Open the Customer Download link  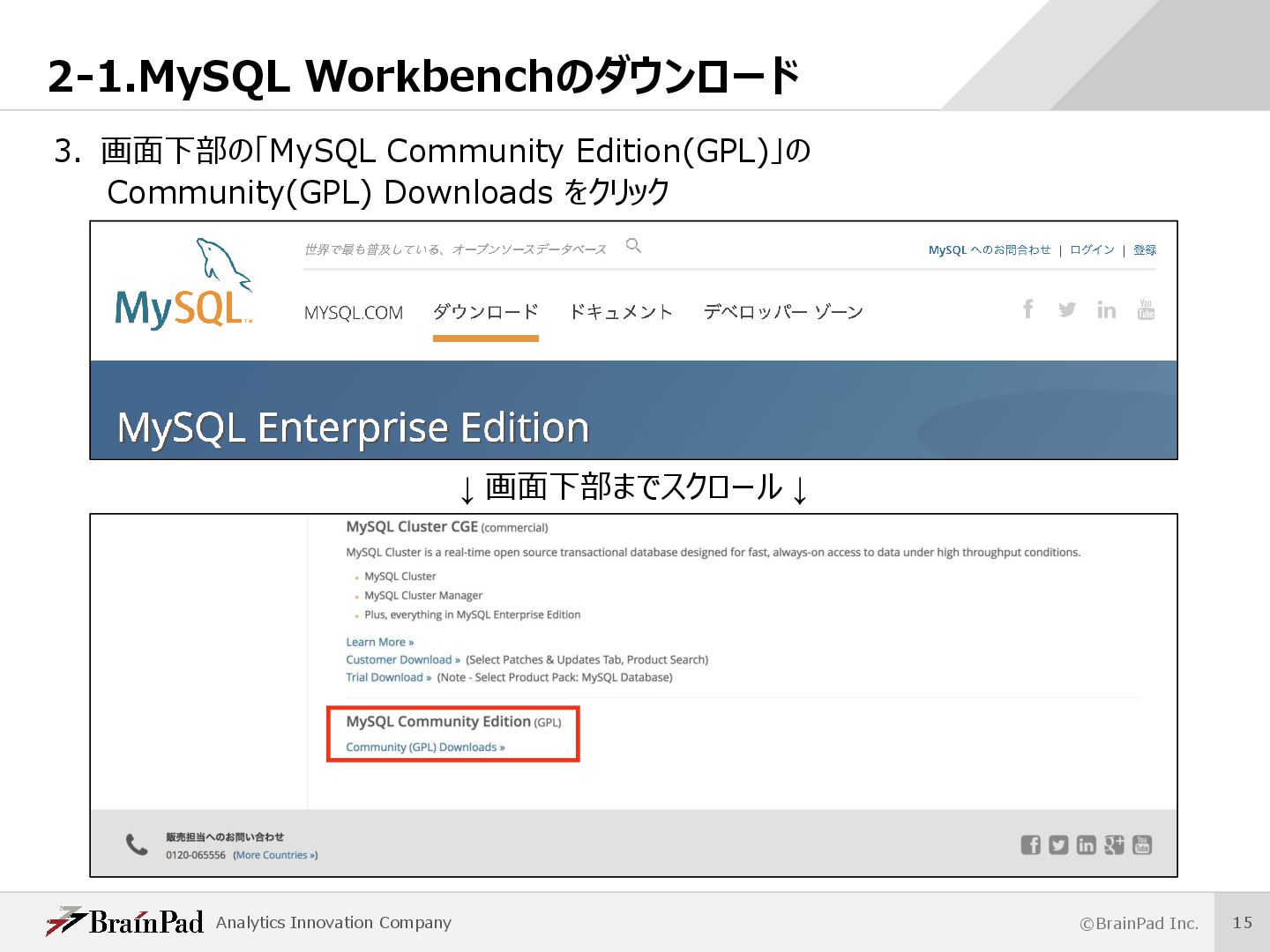point(403,659)
